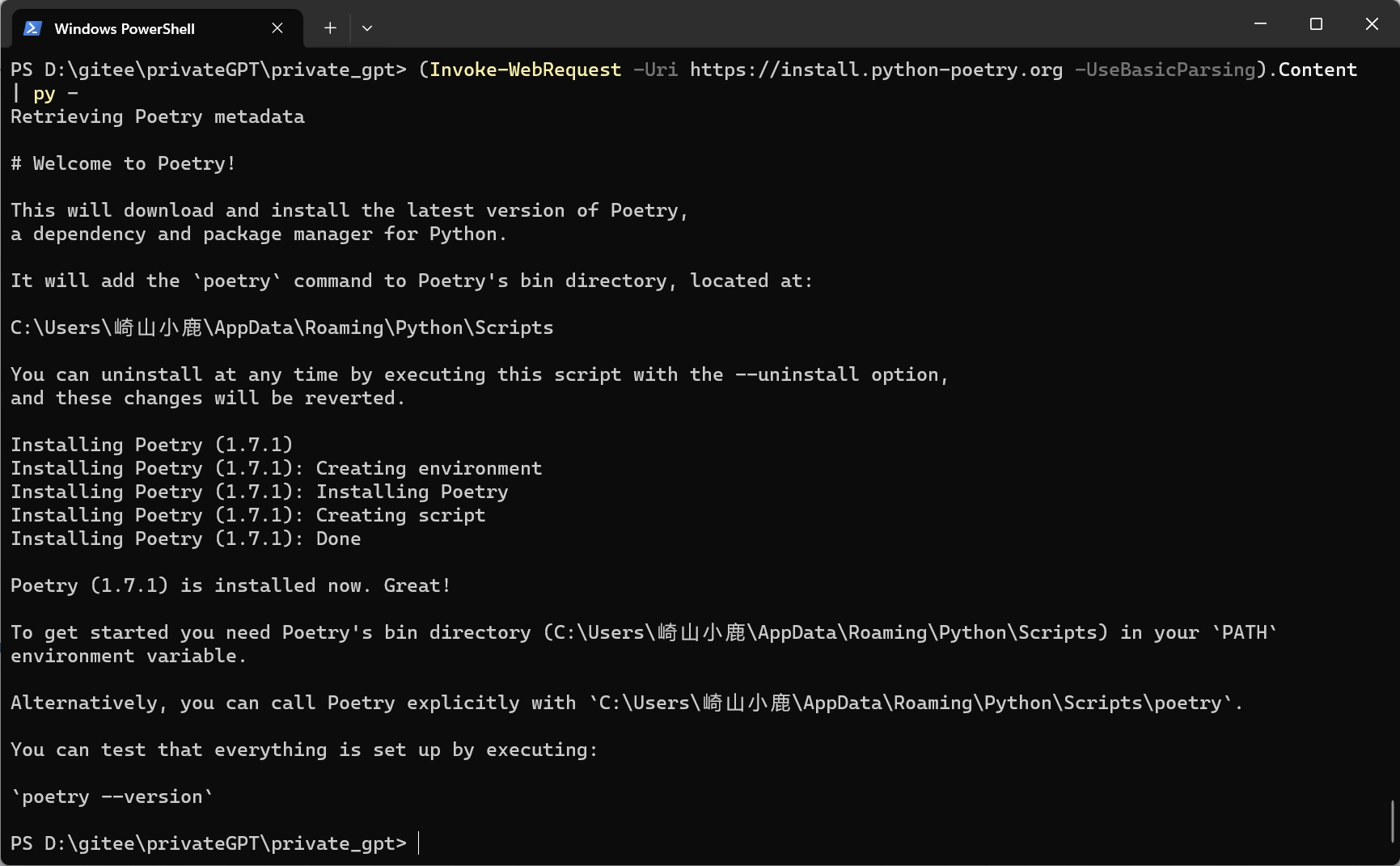The height and width of the screenshot is (866, 1400).
Task: Click 'You can test that everything' line
Action: [304, 750]
